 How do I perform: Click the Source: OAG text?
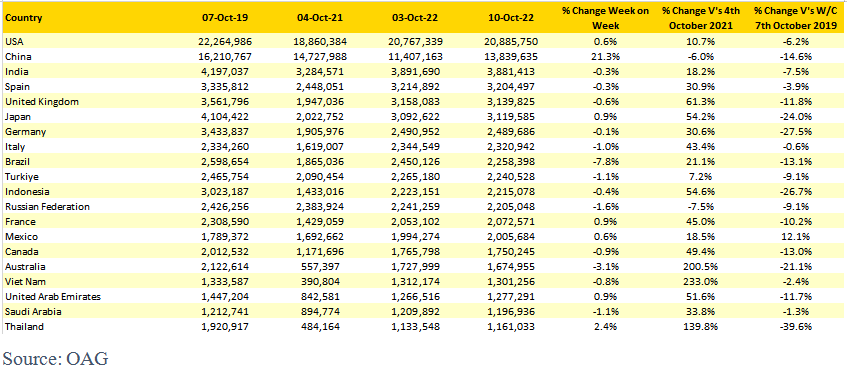pos(56,358)
